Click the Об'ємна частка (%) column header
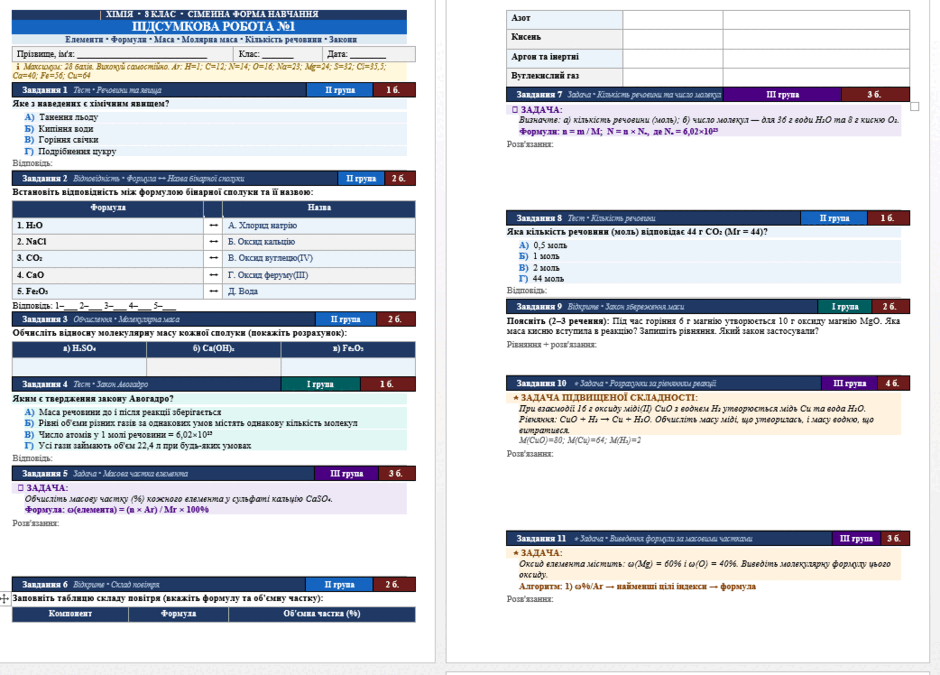940x675 pixels. 322,614
